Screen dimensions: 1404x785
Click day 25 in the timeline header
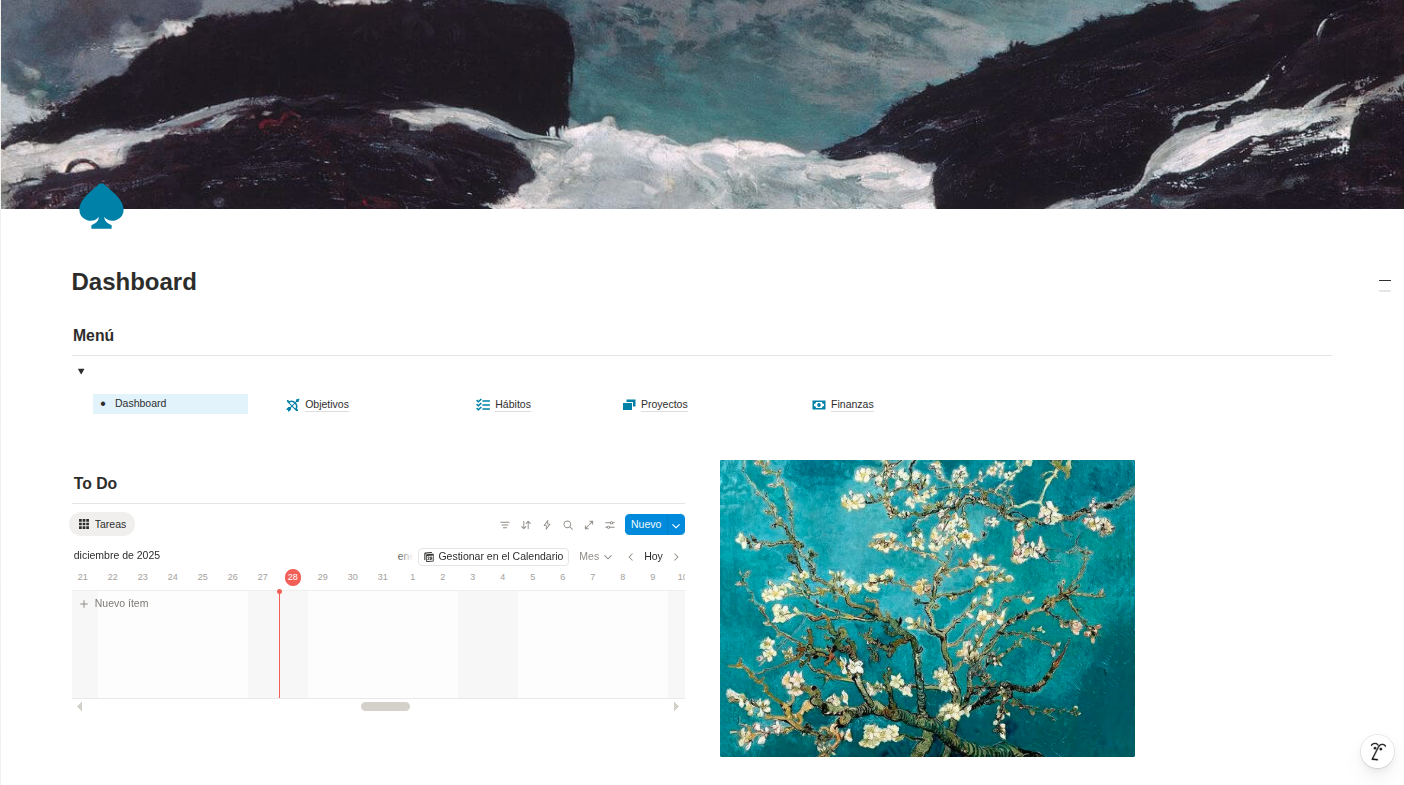click(x=203, y=577)
